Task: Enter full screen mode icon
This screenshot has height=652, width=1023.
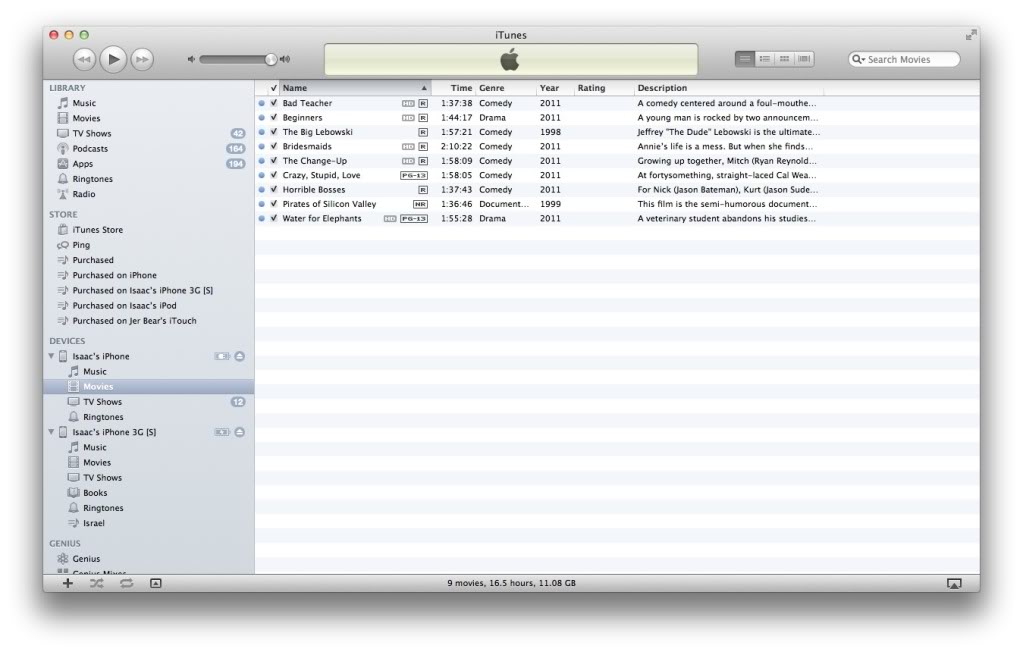Action: (x=971, y=35)
